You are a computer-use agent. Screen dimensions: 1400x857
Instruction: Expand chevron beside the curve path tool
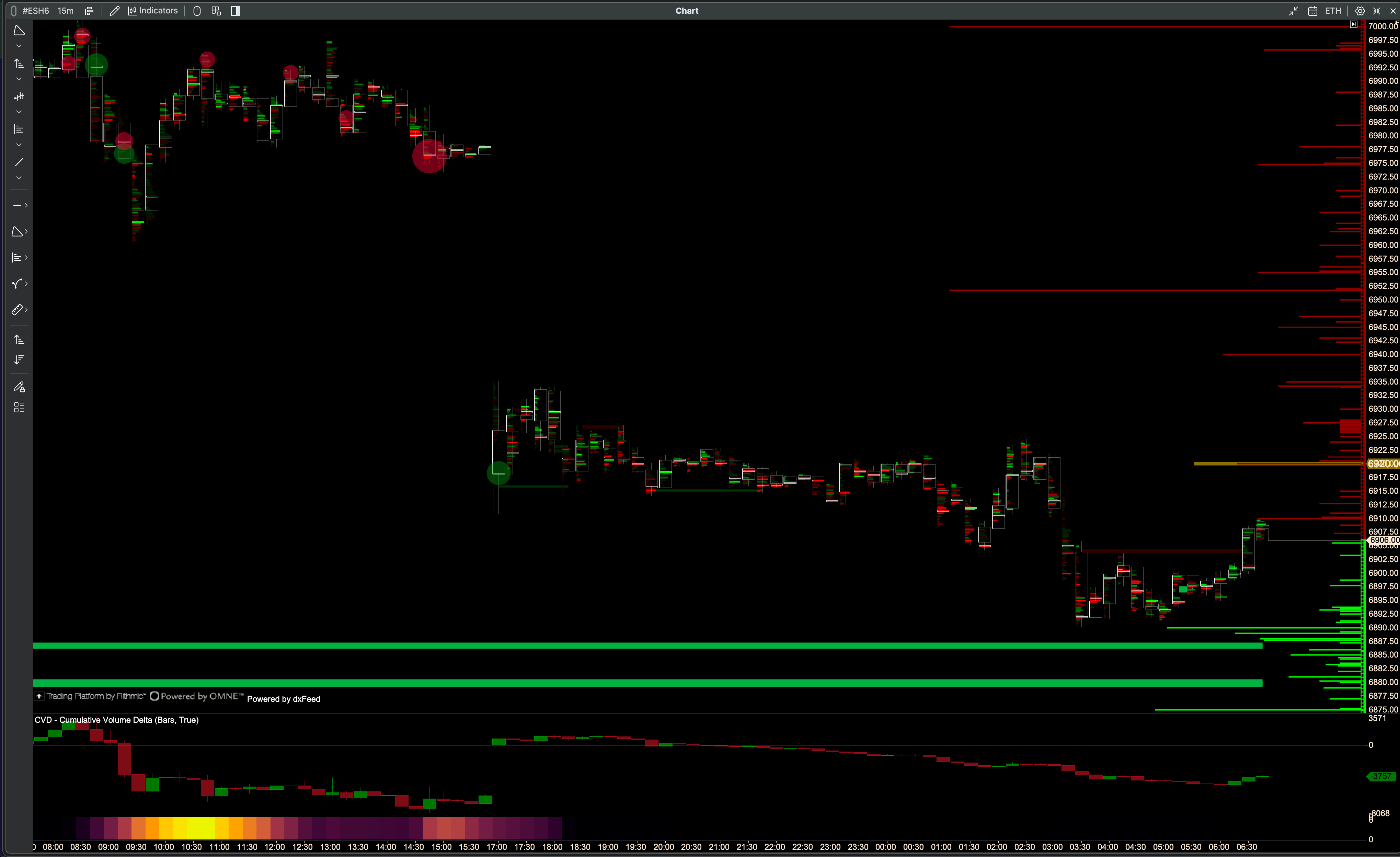26,284
